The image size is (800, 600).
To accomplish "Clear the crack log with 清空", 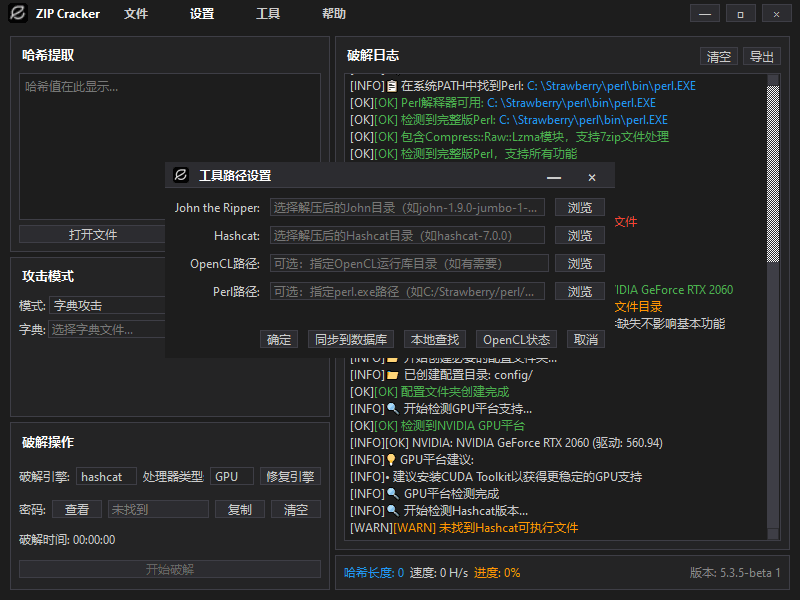I will click(x=718, y=56).
